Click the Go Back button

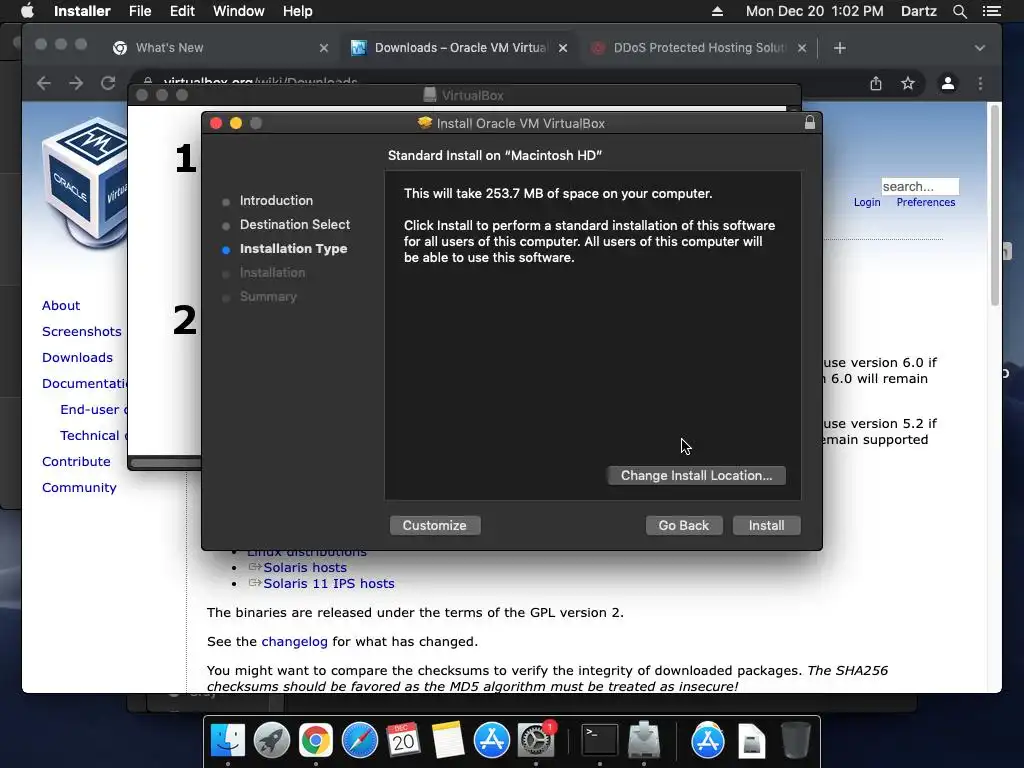pos(684,526)
